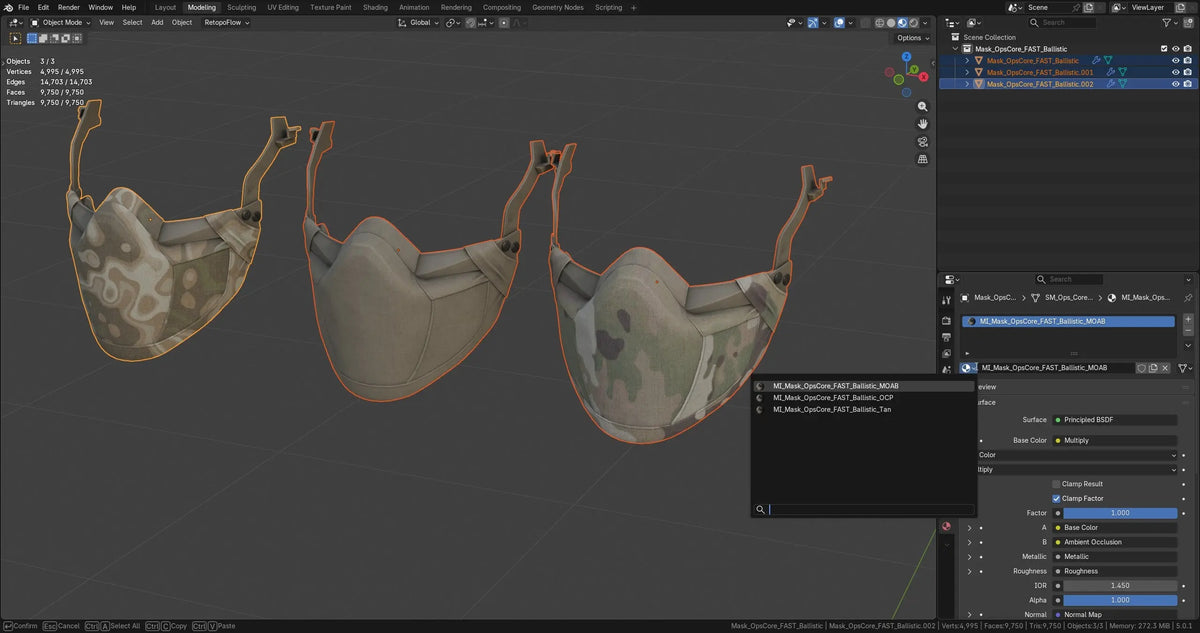Click the fake user shield icon for material

point(1141,368)
